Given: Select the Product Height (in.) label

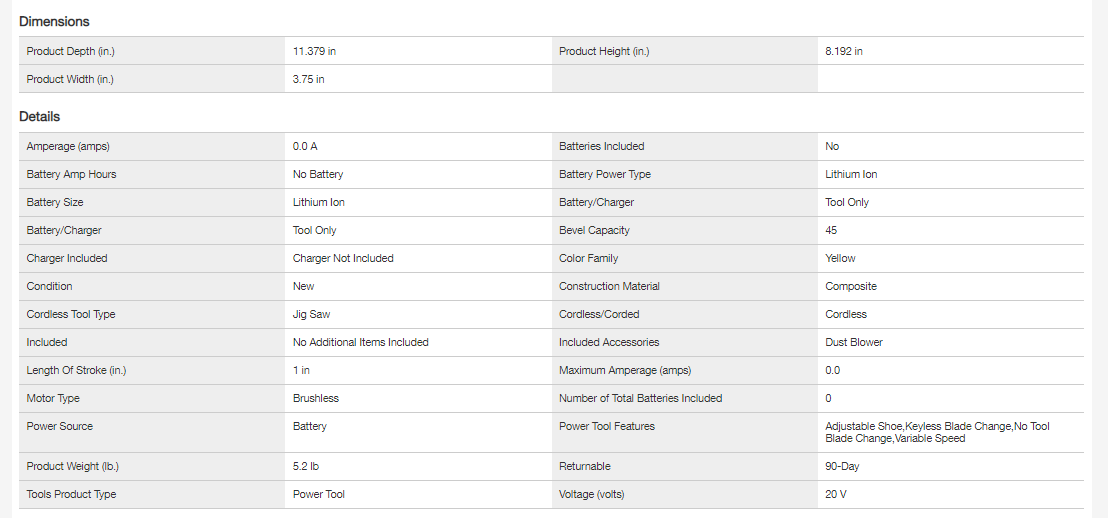Looking at the screenshot, I should pos(604,51).
